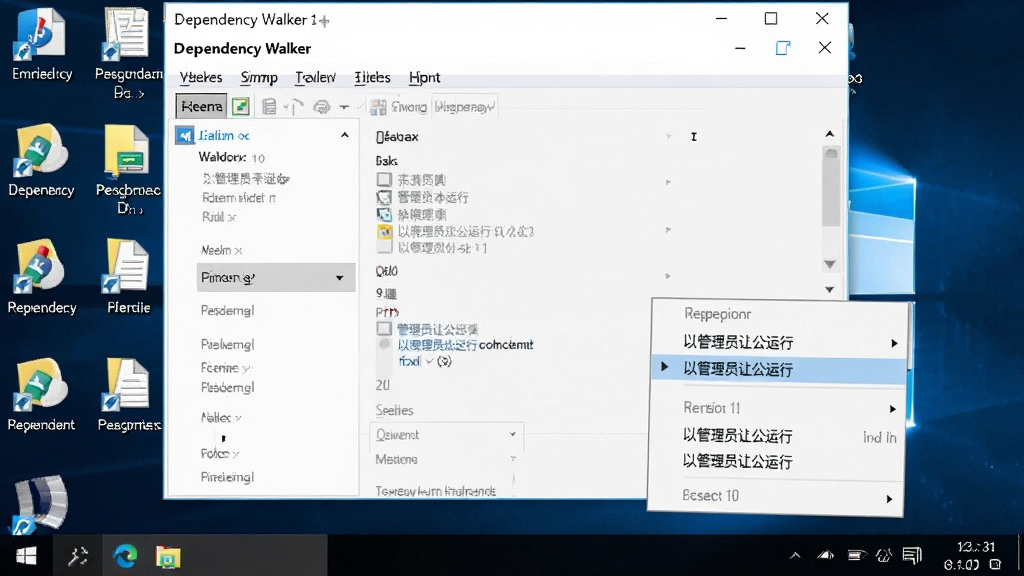Open the Windows Start menu
1024x576 pixels.
(26, 556)
